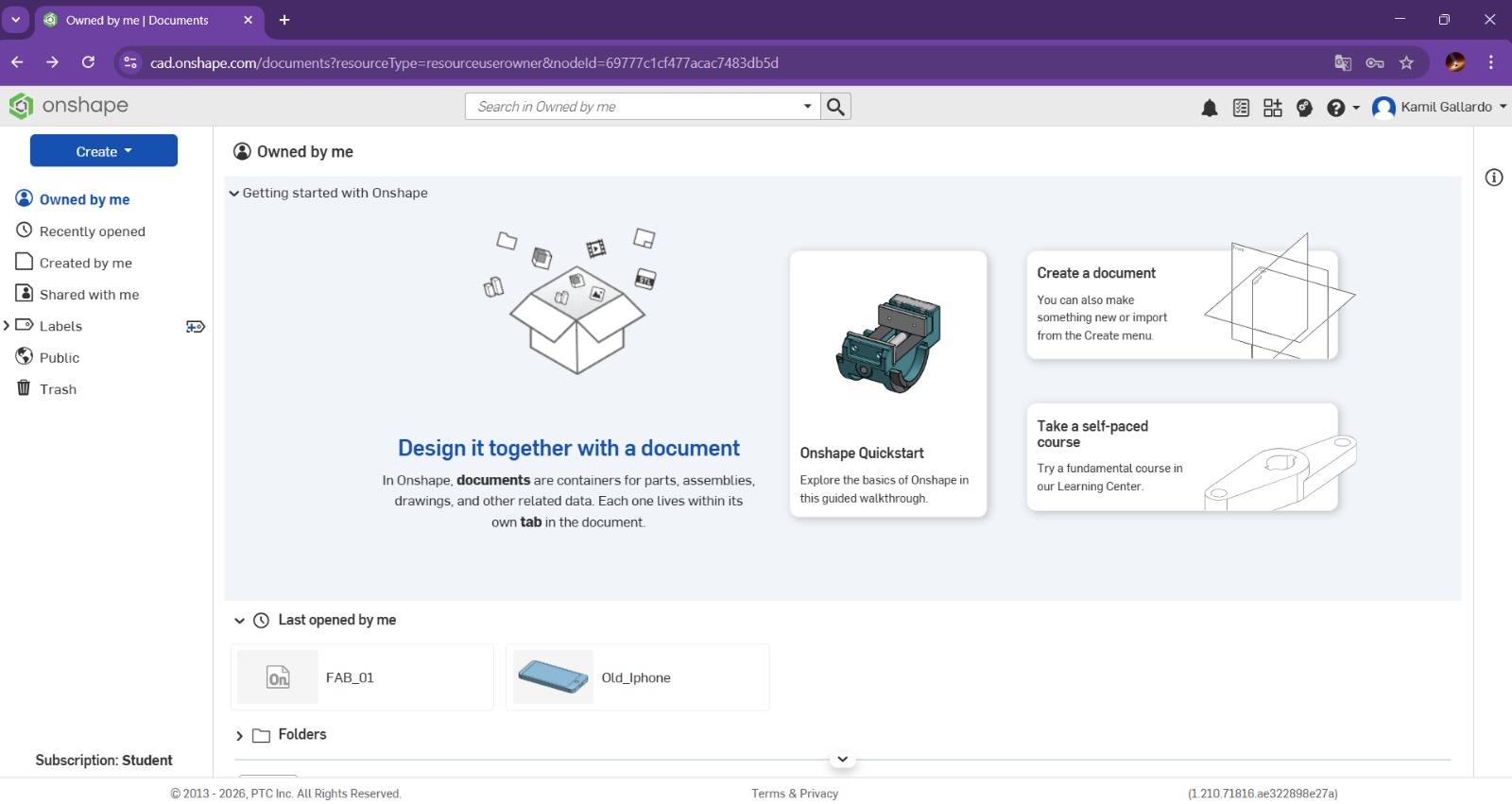Open the Create dropdown button

[x=104, y=151]
